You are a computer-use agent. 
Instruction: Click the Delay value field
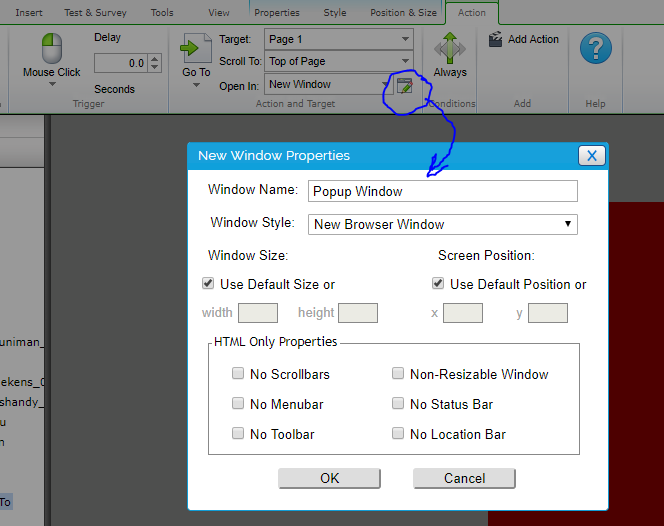tap(122, 63)
